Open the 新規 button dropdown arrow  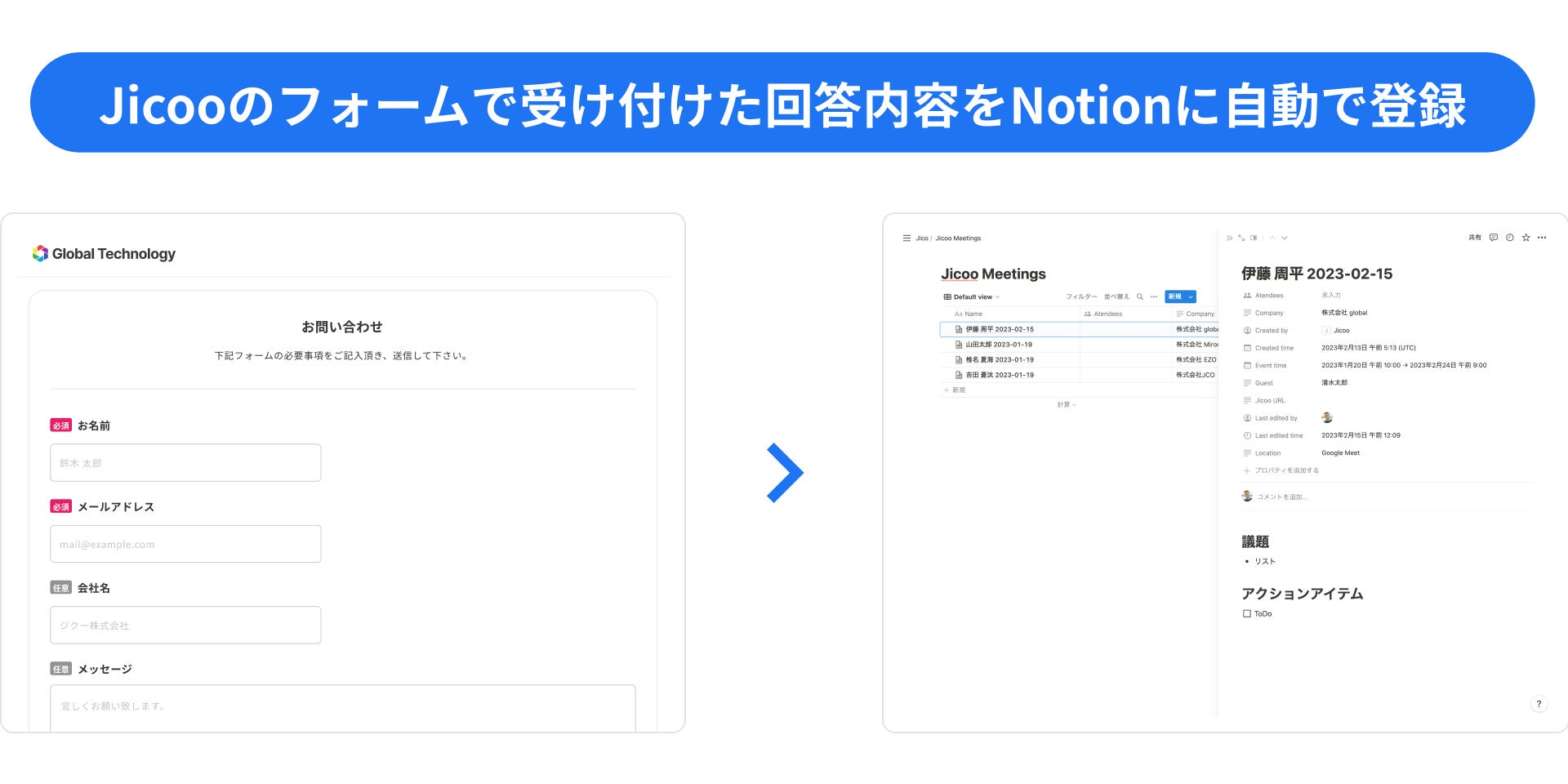(x=1191, y=296)
